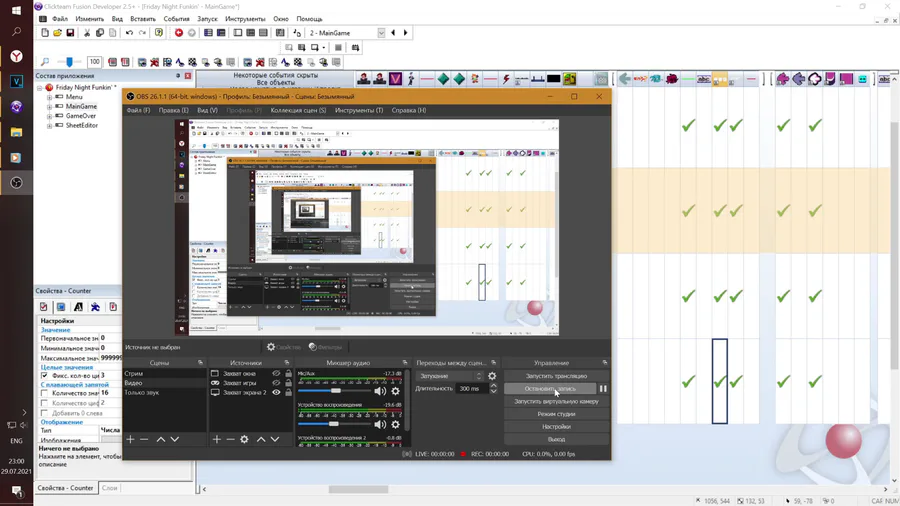Remove the scene with the minus icon
Image resolution: width=900 pixels, height=506 pixels.
tap(144, 439)
